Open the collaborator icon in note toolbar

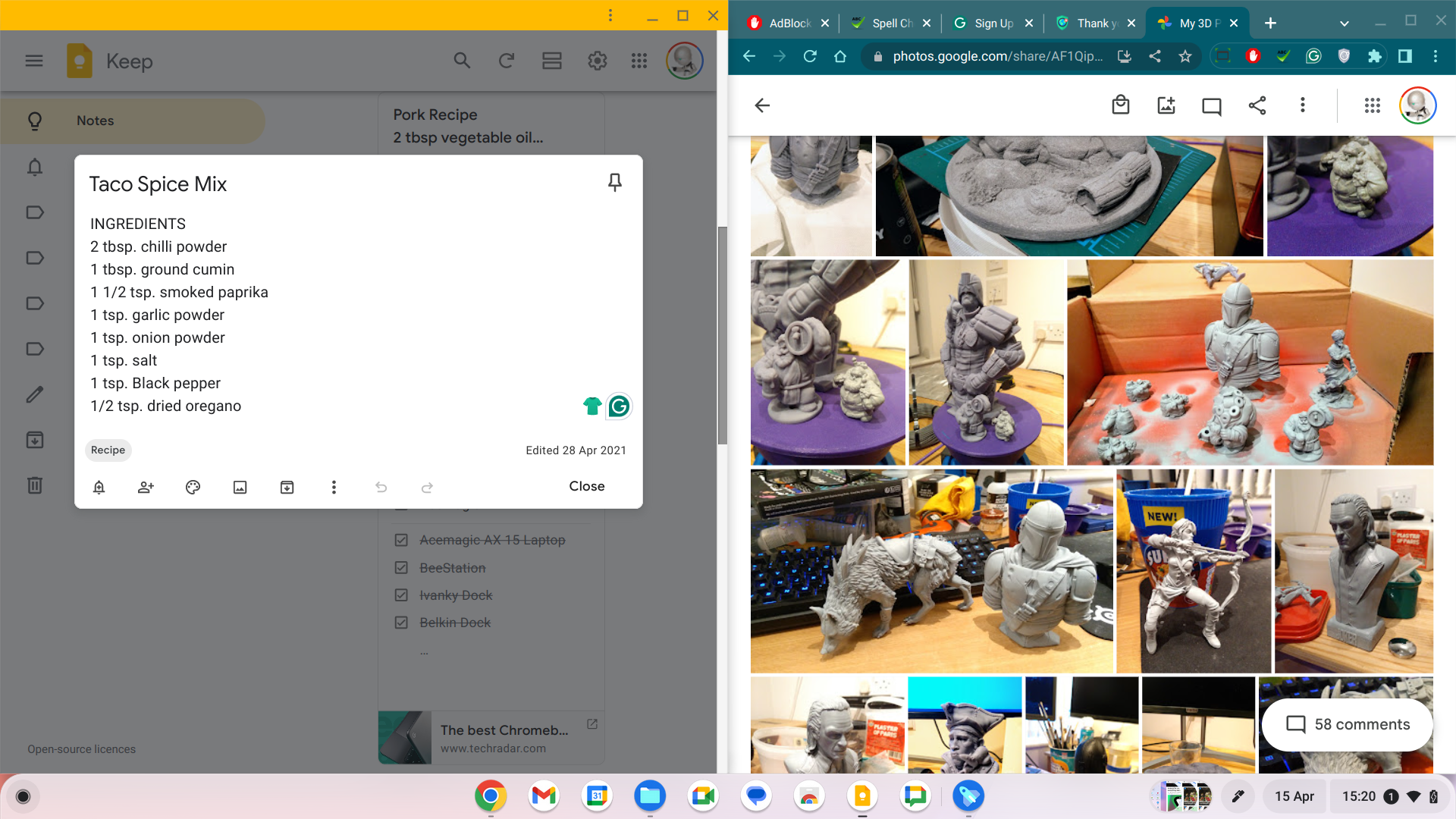146,487
